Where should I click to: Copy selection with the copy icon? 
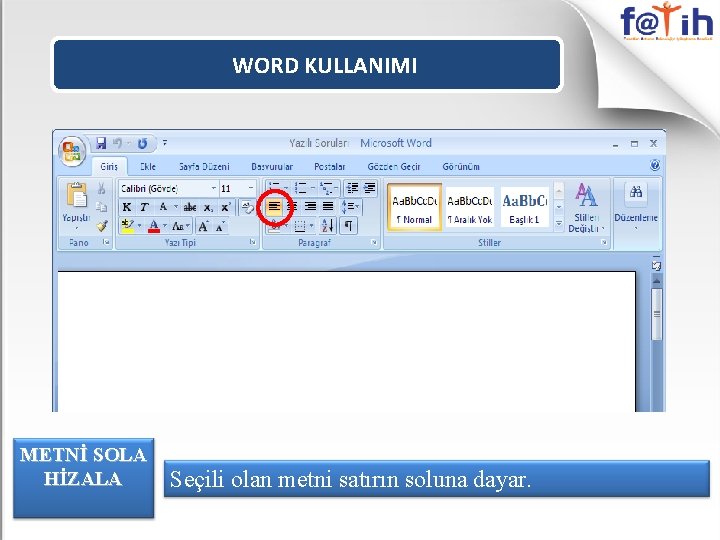click(101, 207)
